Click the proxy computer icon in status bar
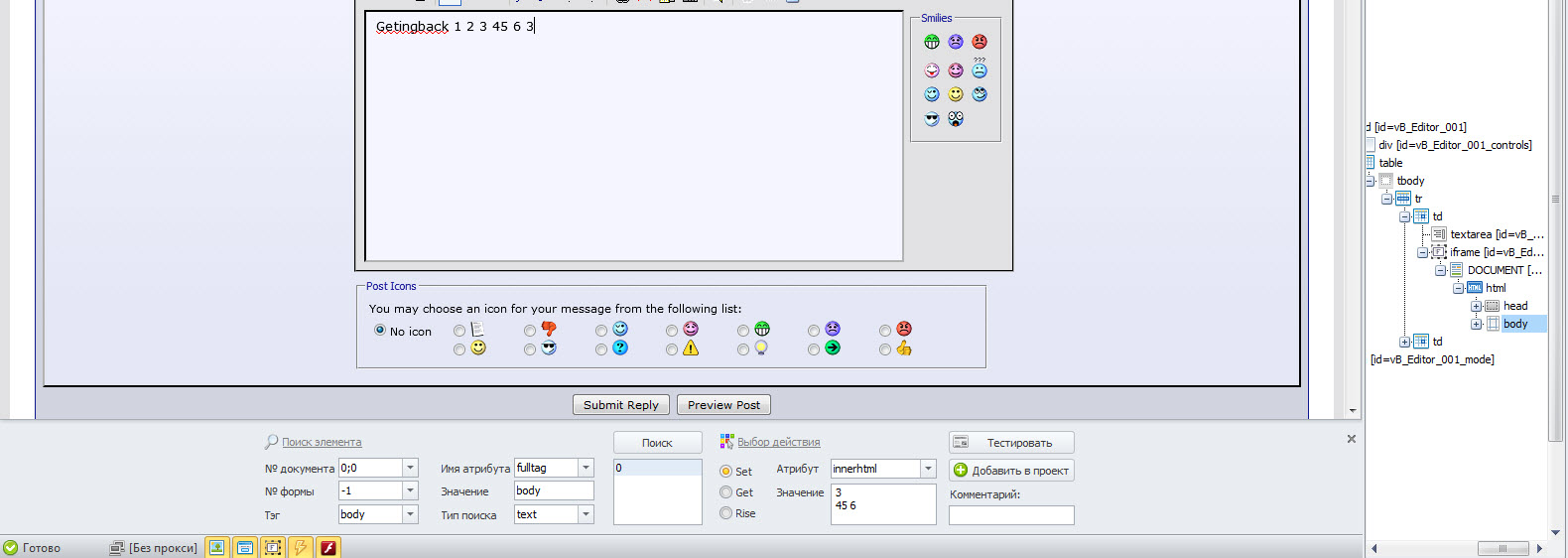The width and height of the screenshot is (1568, 558). pos(117,547)
